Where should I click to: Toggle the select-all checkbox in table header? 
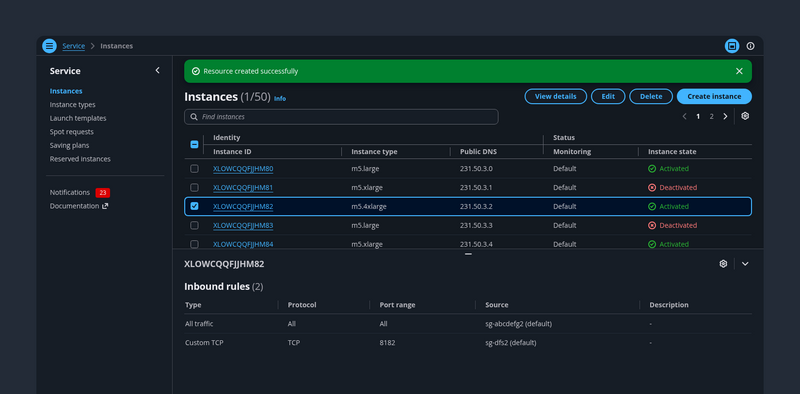(x=194, y=144)
